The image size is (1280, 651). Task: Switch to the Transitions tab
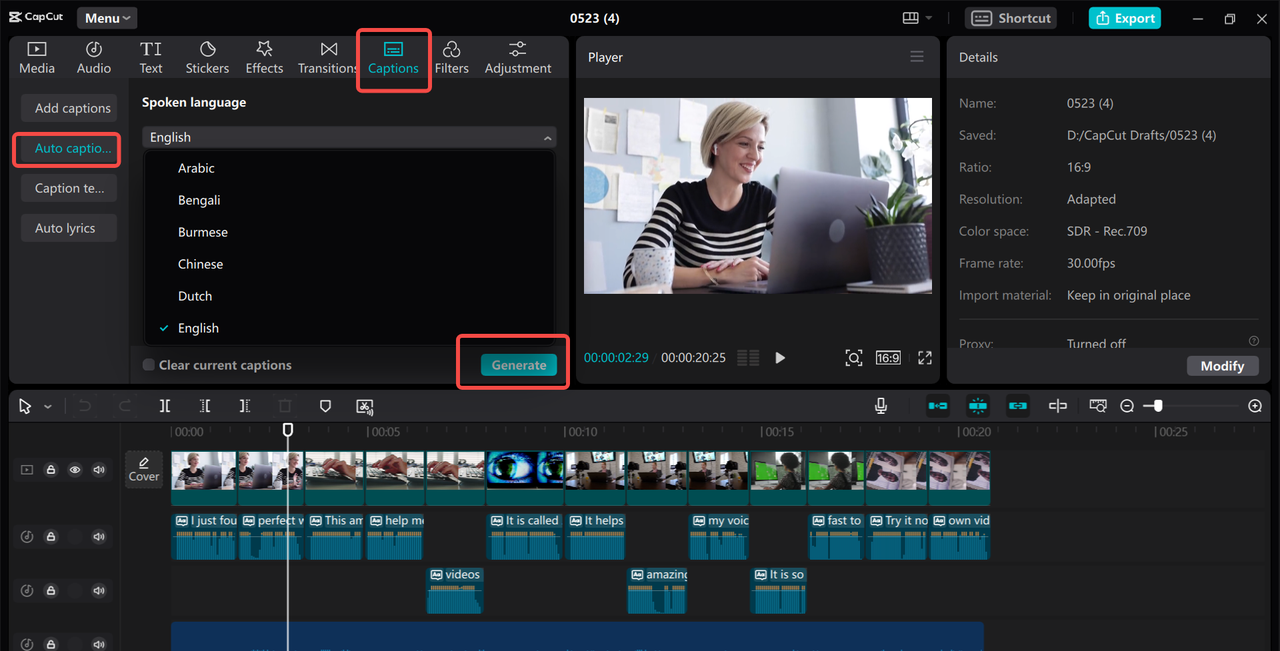pyautogui.click(x=328, y=58)
